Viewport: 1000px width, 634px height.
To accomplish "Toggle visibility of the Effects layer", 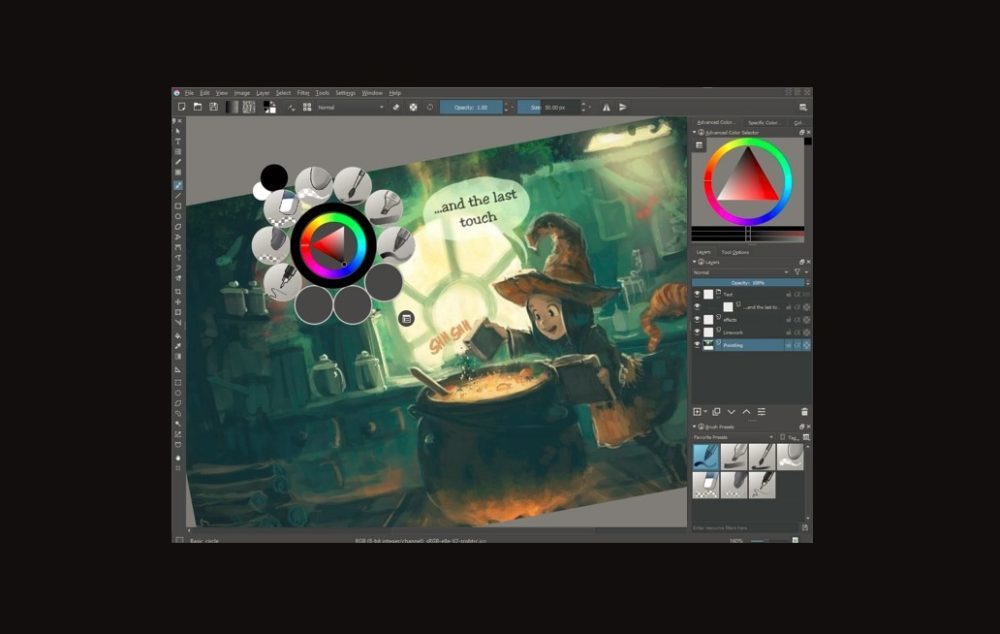I will point(697,319).
